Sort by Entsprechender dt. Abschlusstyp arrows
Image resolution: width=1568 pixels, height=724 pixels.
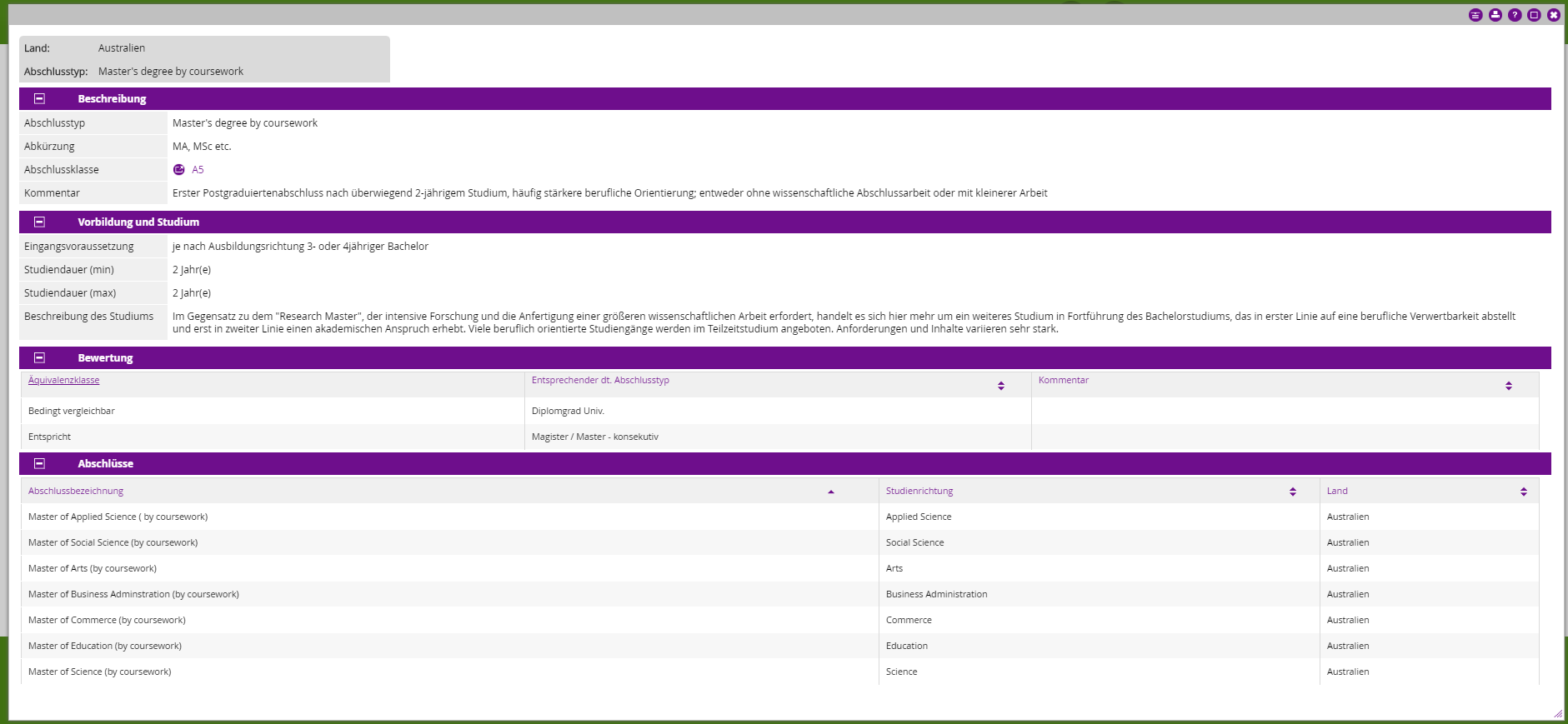(1001, 386)
